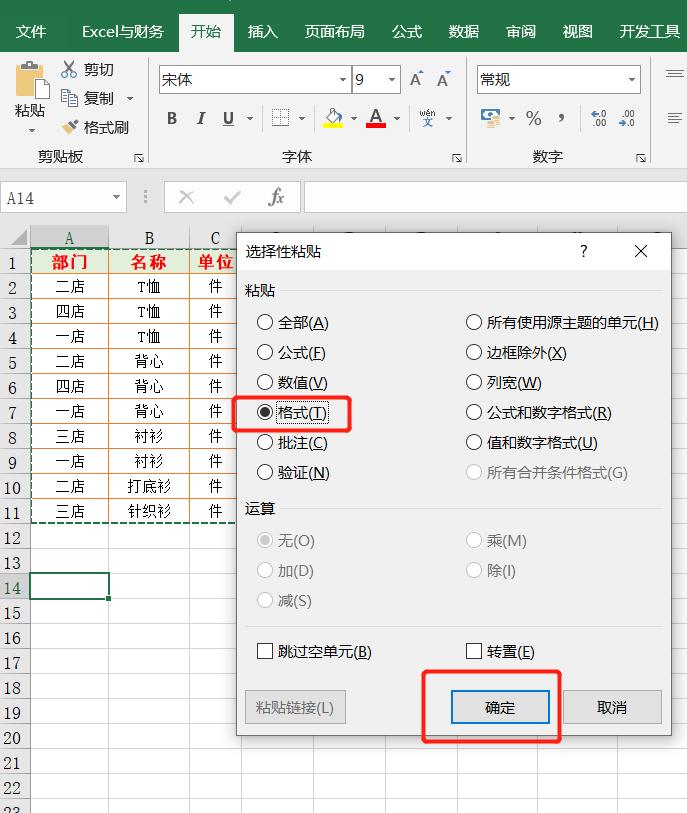The width and height of the screenshot is (687, 813).
Task: Open the Name Box dropdown arrow
Action: (116, 197)
